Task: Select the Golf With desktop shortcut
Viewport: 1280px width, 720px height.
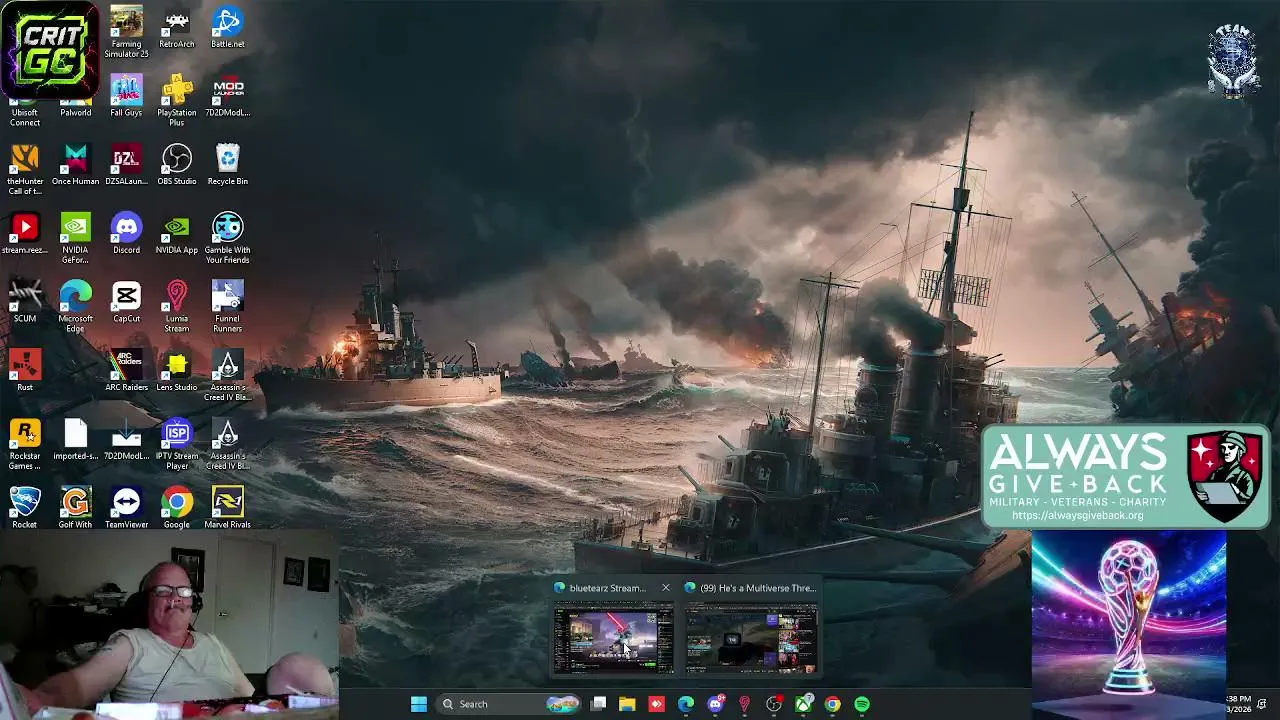Action: [76, 508]
